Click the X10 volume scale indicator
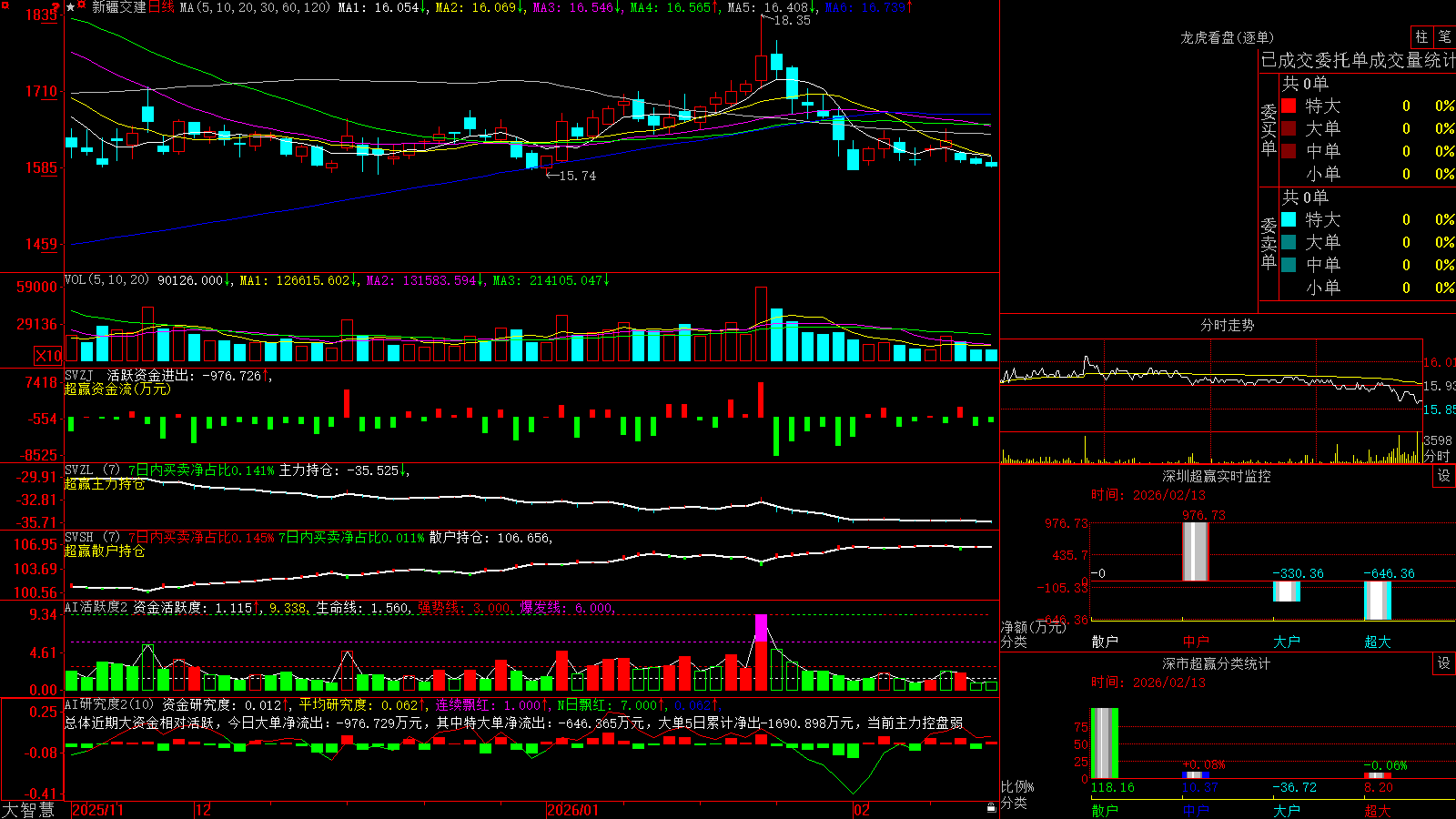 pos(48,356)
